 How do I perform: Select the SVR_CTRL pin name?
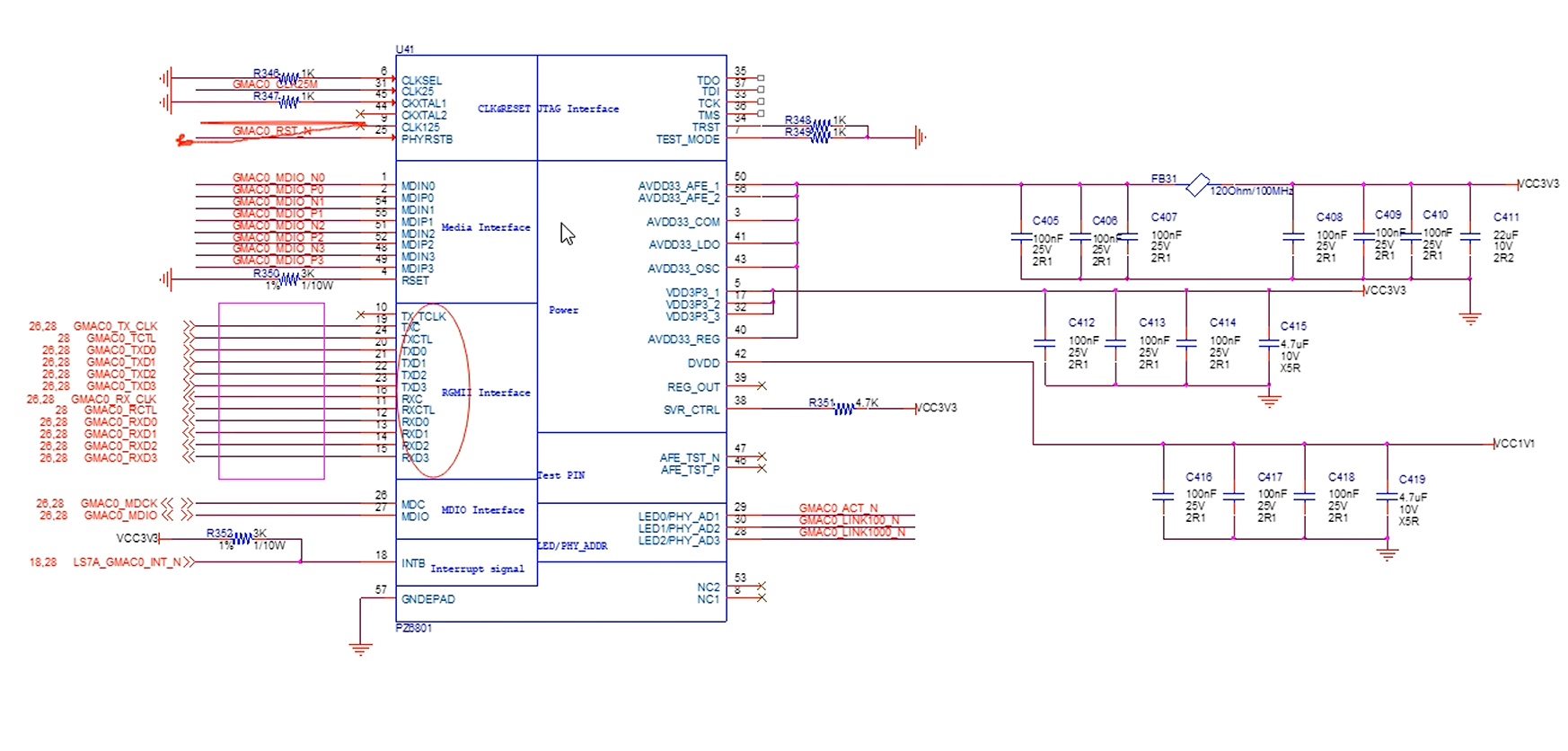pyautogui.click(x=692, y=411)
